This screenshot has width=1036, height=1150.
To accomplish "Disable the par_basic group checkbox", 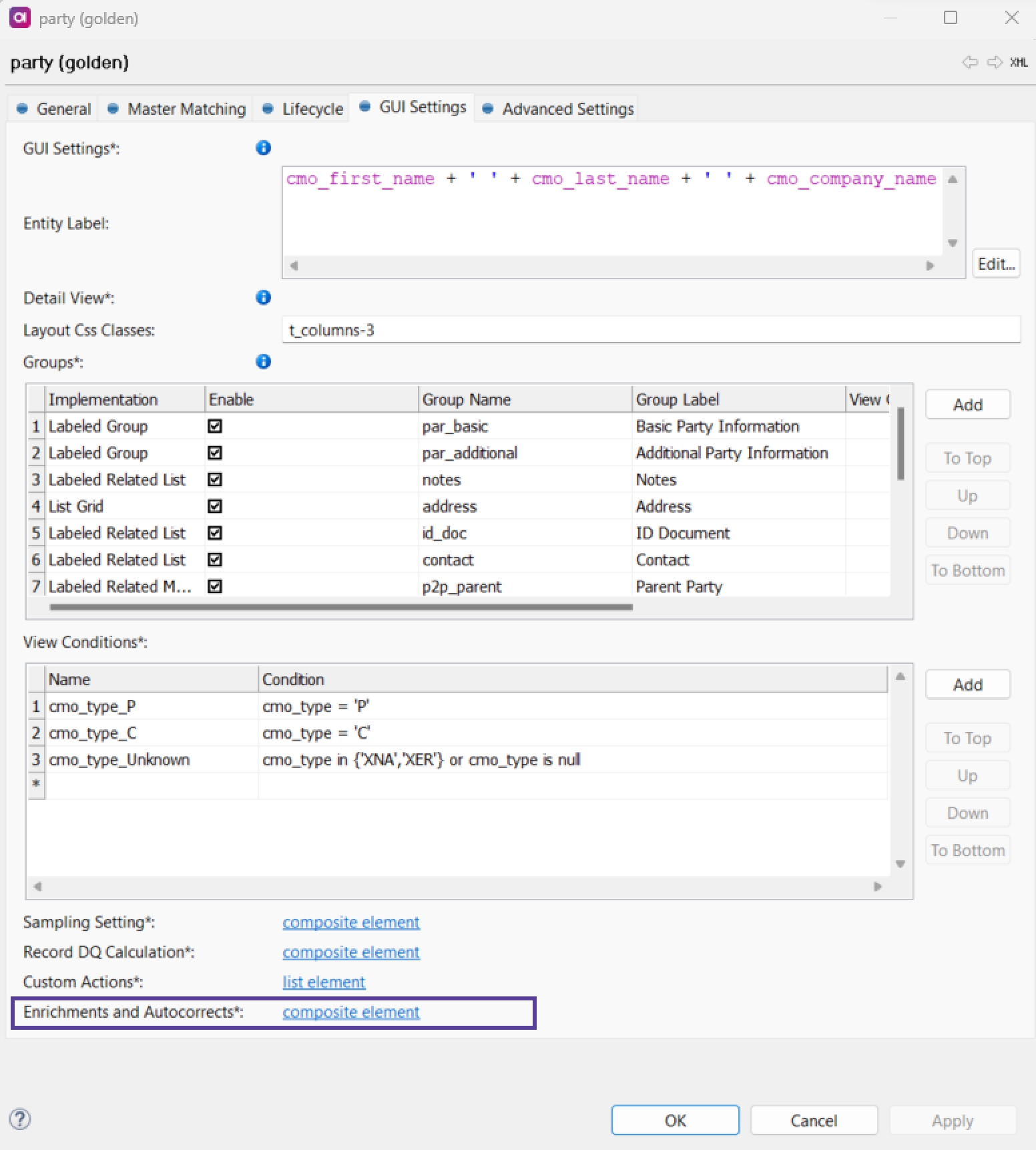I will click(215, 426).
